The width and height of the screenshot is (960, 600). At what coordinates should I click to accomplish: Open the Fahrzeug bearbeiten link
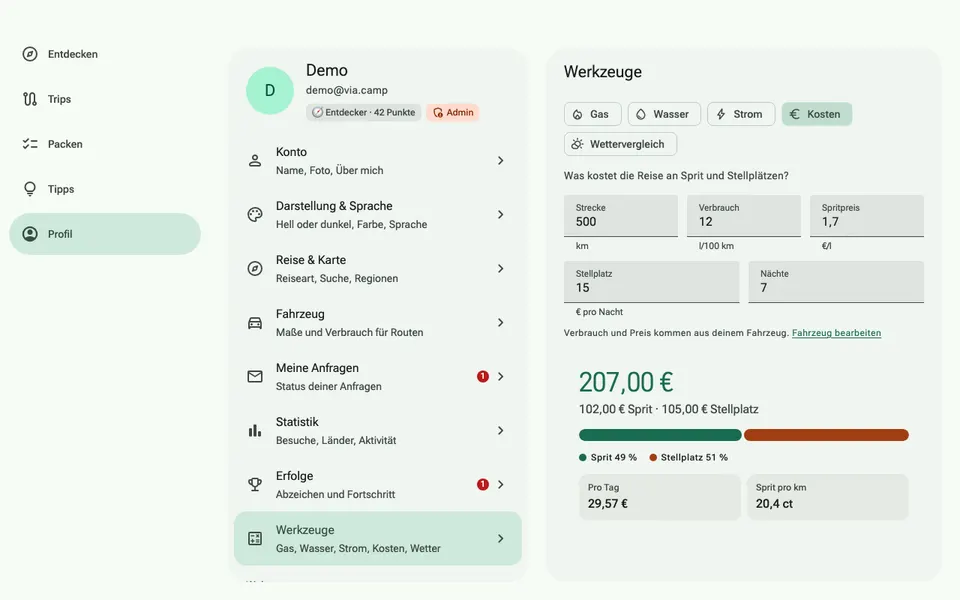[x=836, y=333]
